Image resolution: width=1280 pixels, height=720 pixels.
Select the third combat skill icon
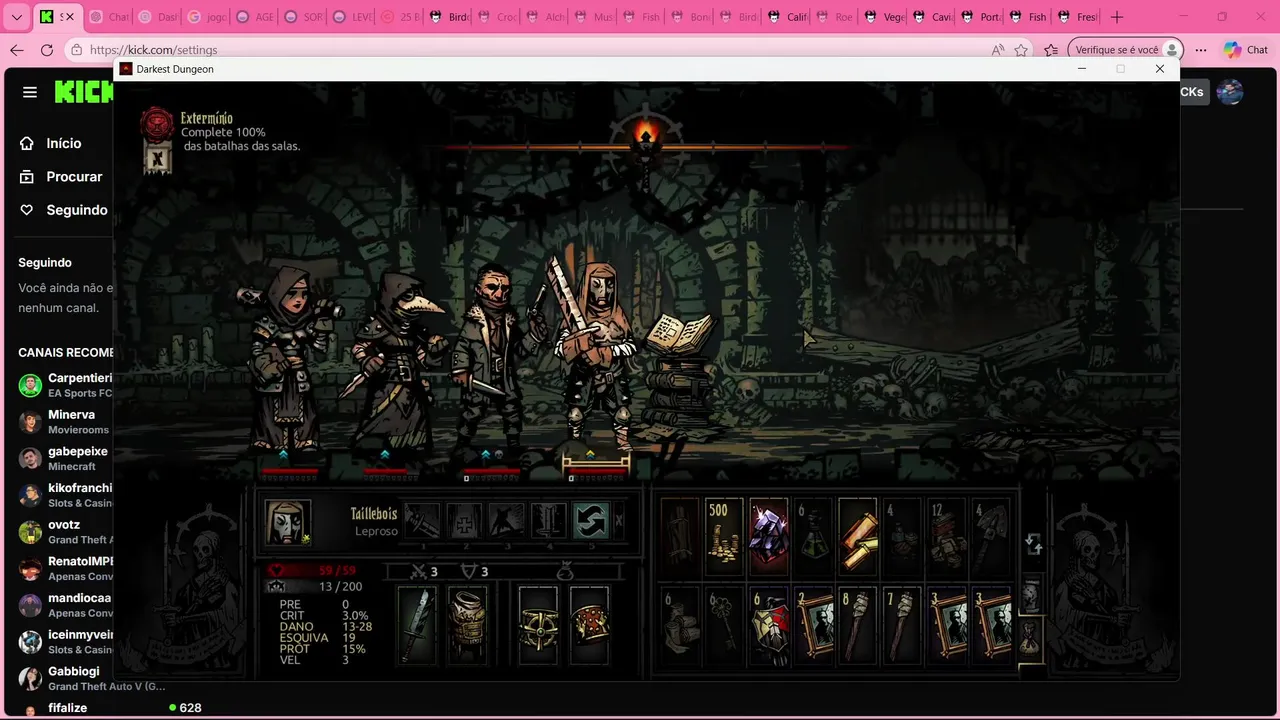coord(506,521)
